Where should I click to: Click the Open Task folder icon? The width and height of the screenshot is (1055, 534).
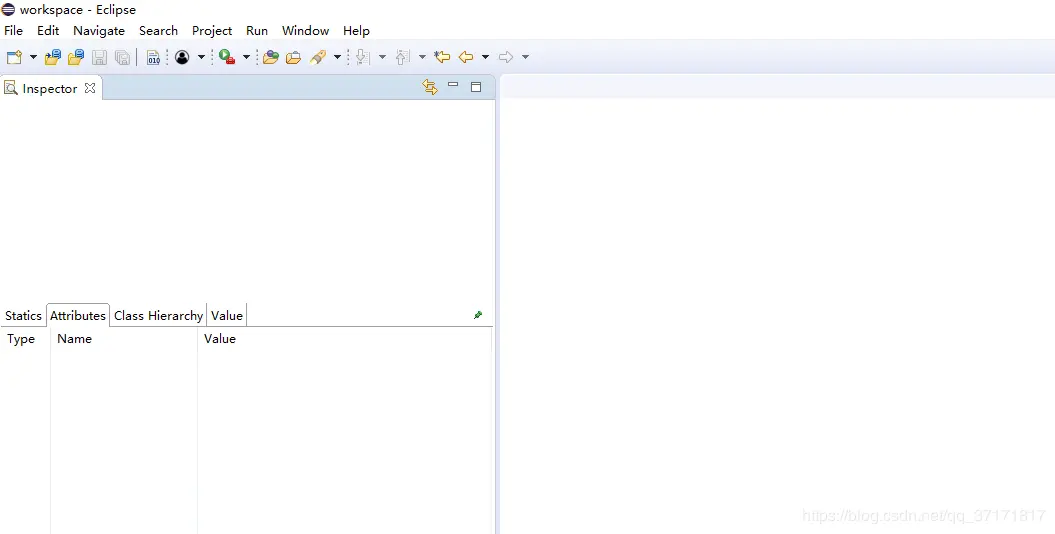[x=293, y=57]
